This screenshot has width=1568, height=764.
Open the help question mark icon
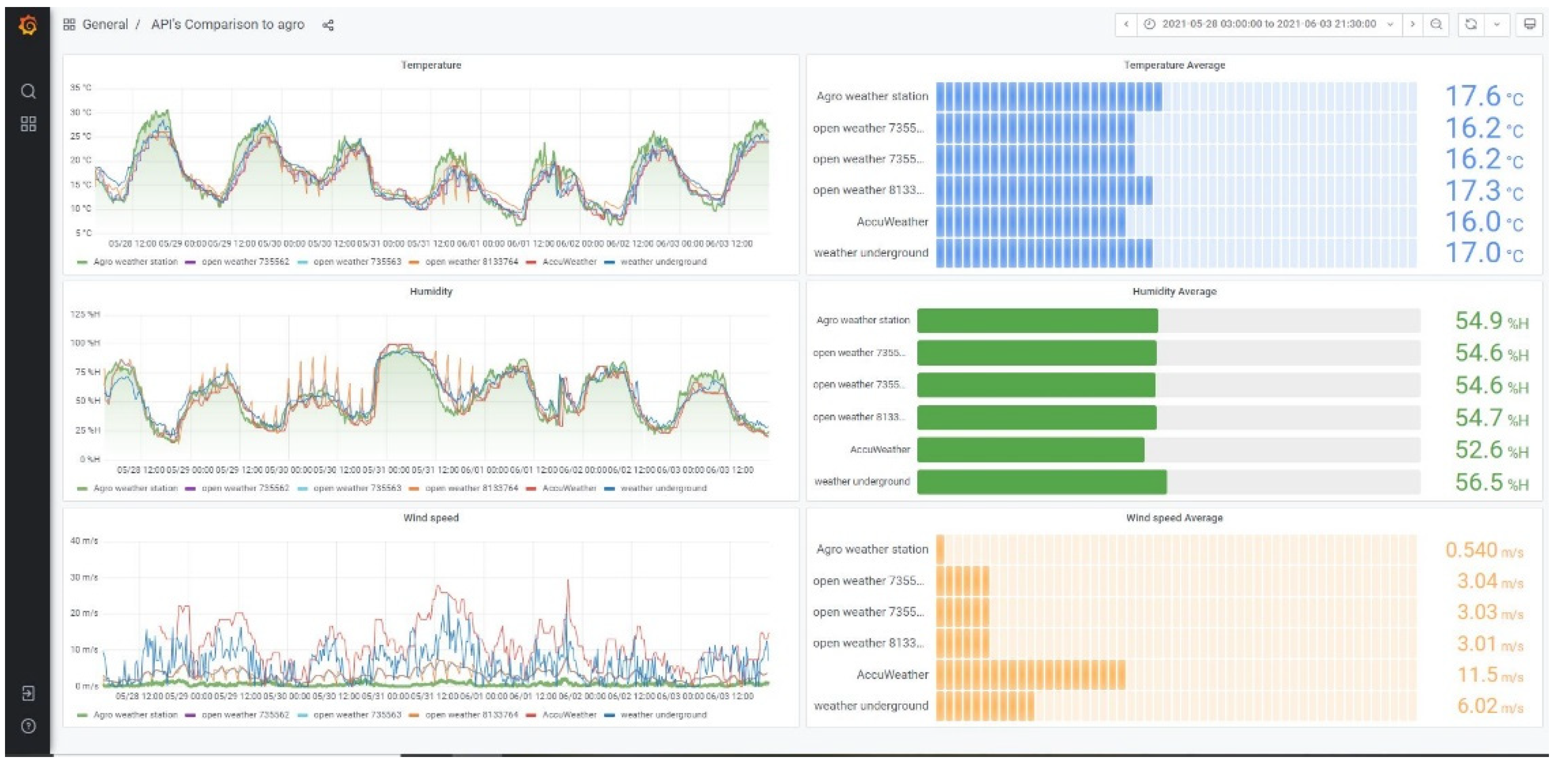tap(28, 726)
